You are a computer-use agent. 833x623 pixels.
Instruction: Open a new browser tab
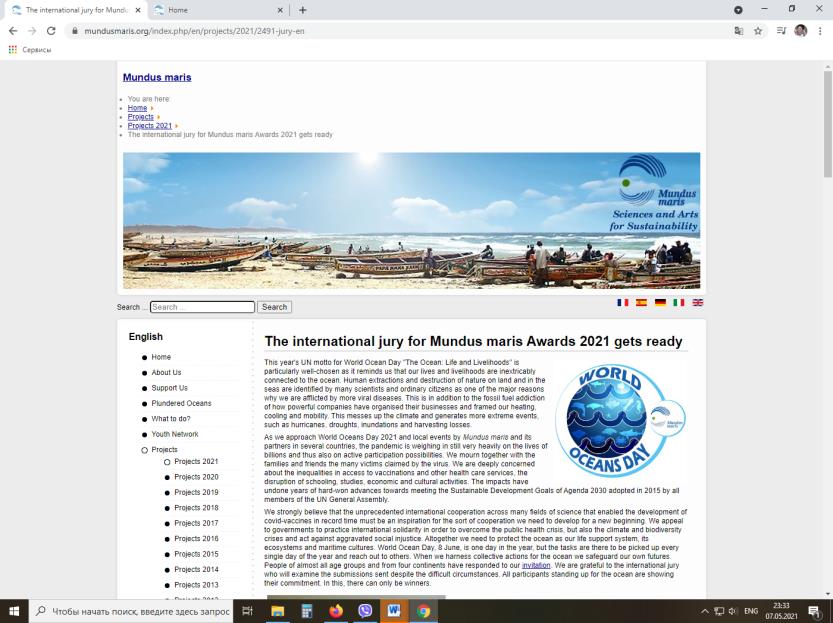coord(302,10)
